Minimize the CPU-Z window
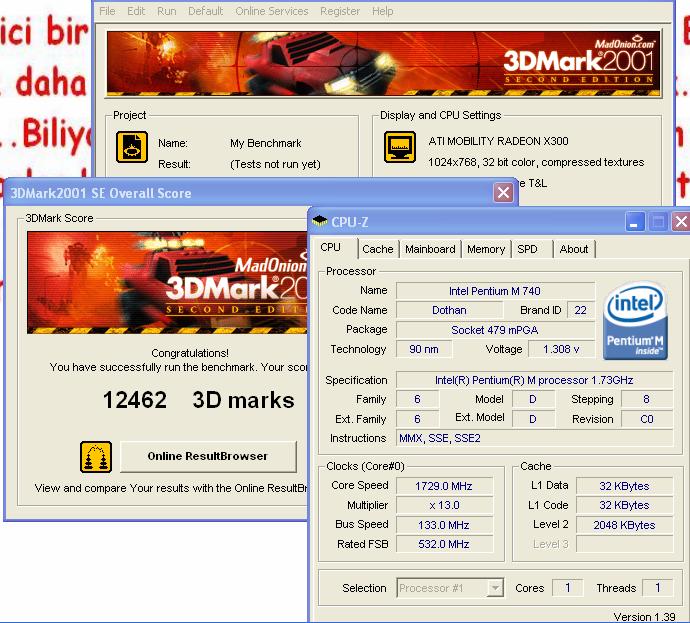Screen dimensions: 690x623 click(634, 222)
